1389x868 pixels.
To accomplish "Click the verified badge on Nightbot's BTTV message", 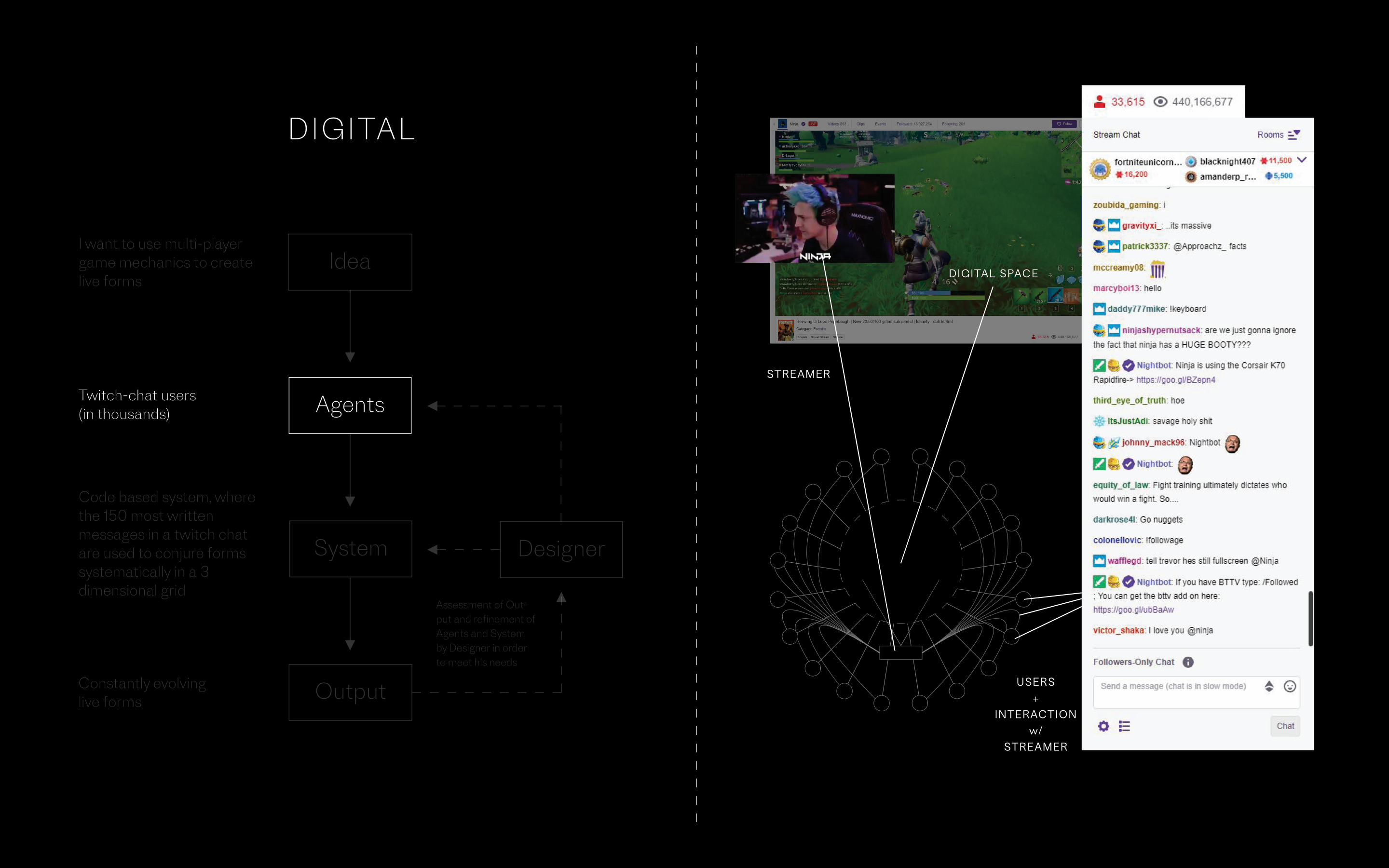I will (x=1129, y=582).
